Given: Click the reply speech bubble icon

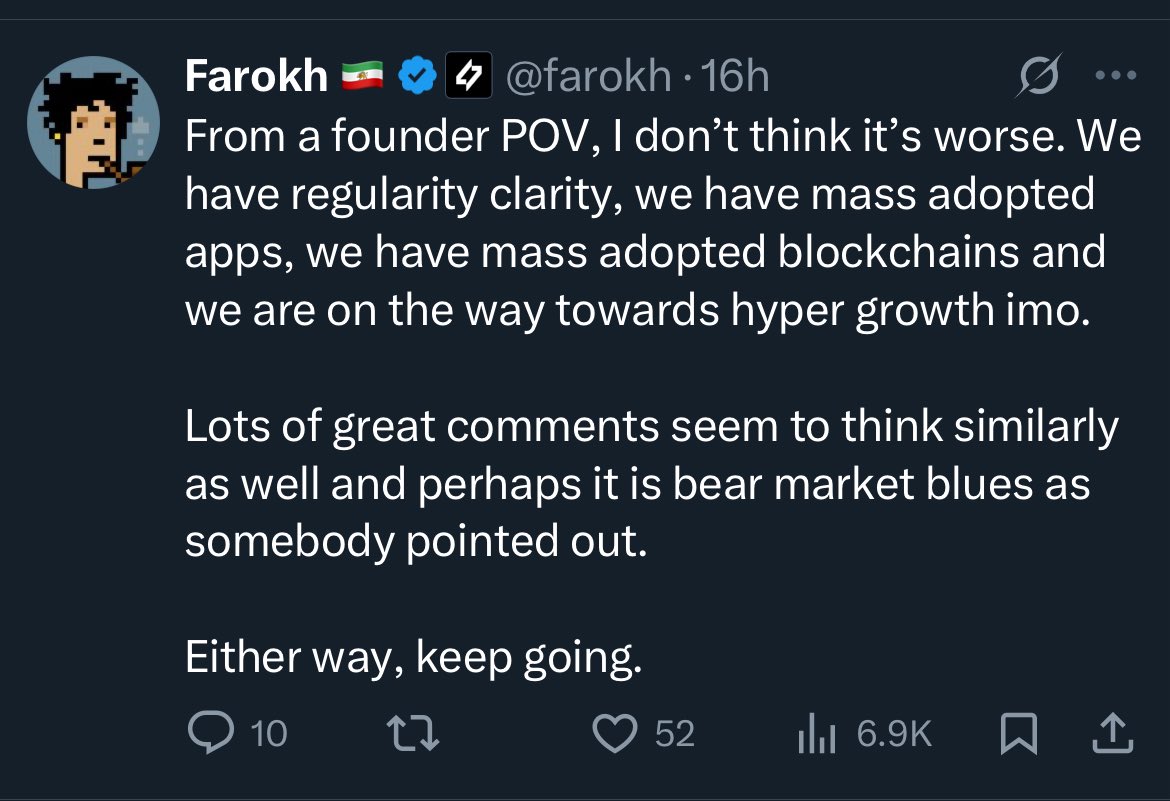Looking at the screenshot, I should coord(210,735).
